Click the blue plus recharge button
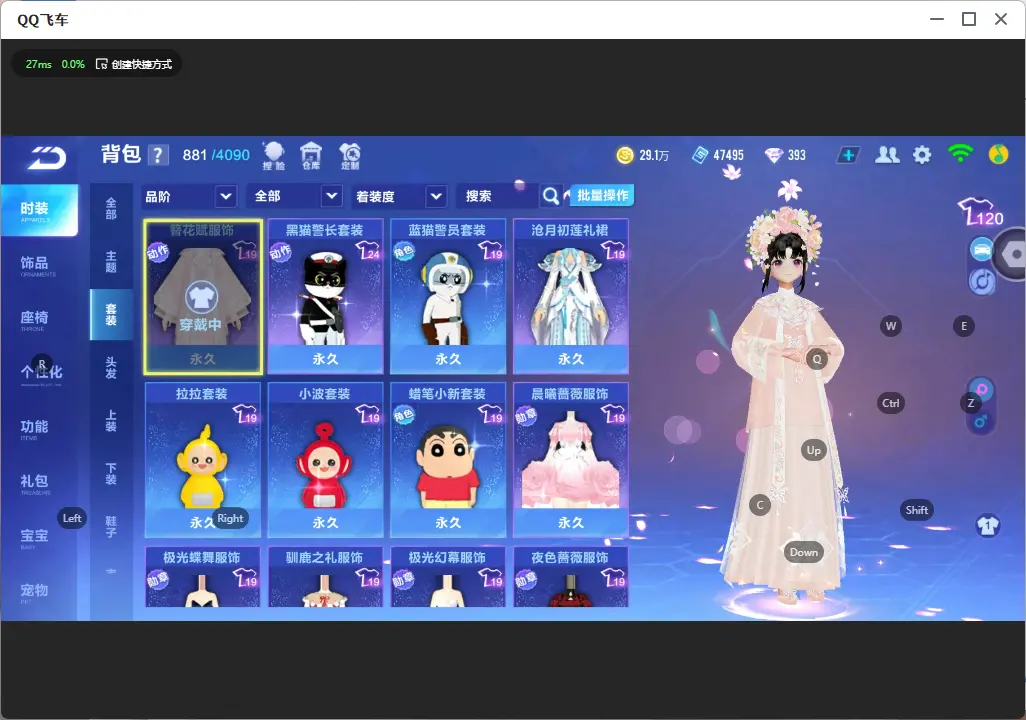The height and width of the screenshot is (720, 1026). click(848, 155)
